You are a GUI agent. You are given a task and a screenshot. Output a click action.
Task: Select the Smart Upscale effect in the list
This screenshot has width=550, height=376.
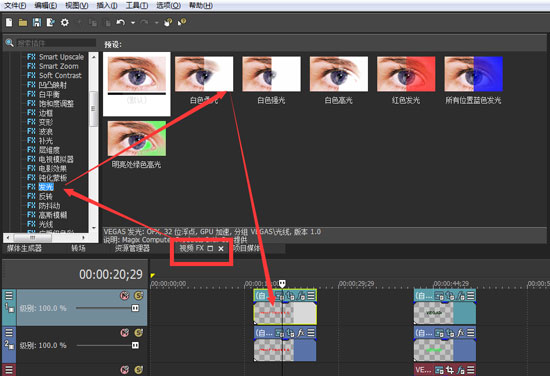[61, 57]
